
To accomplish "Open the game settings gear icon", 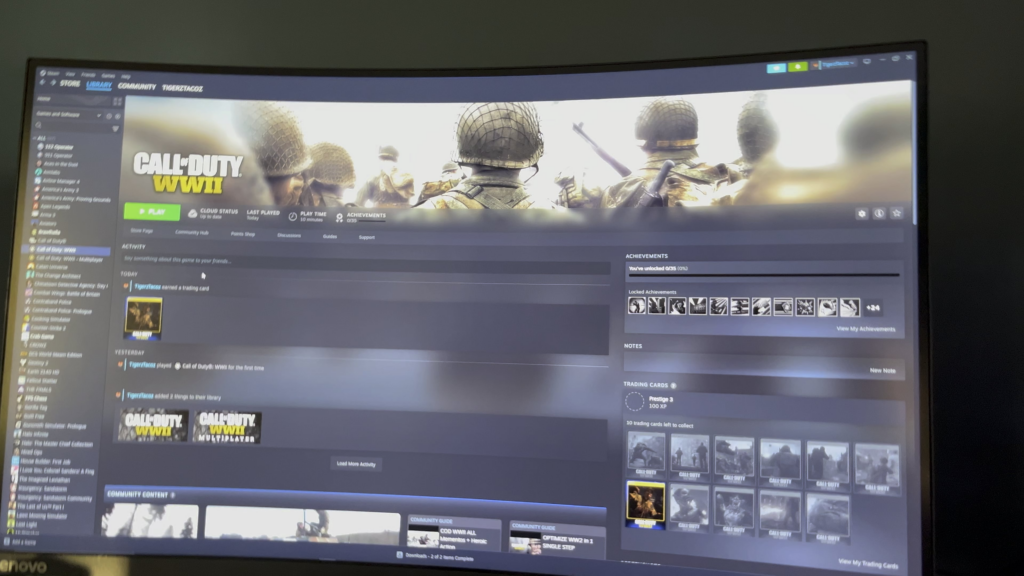I will [862, 214].
